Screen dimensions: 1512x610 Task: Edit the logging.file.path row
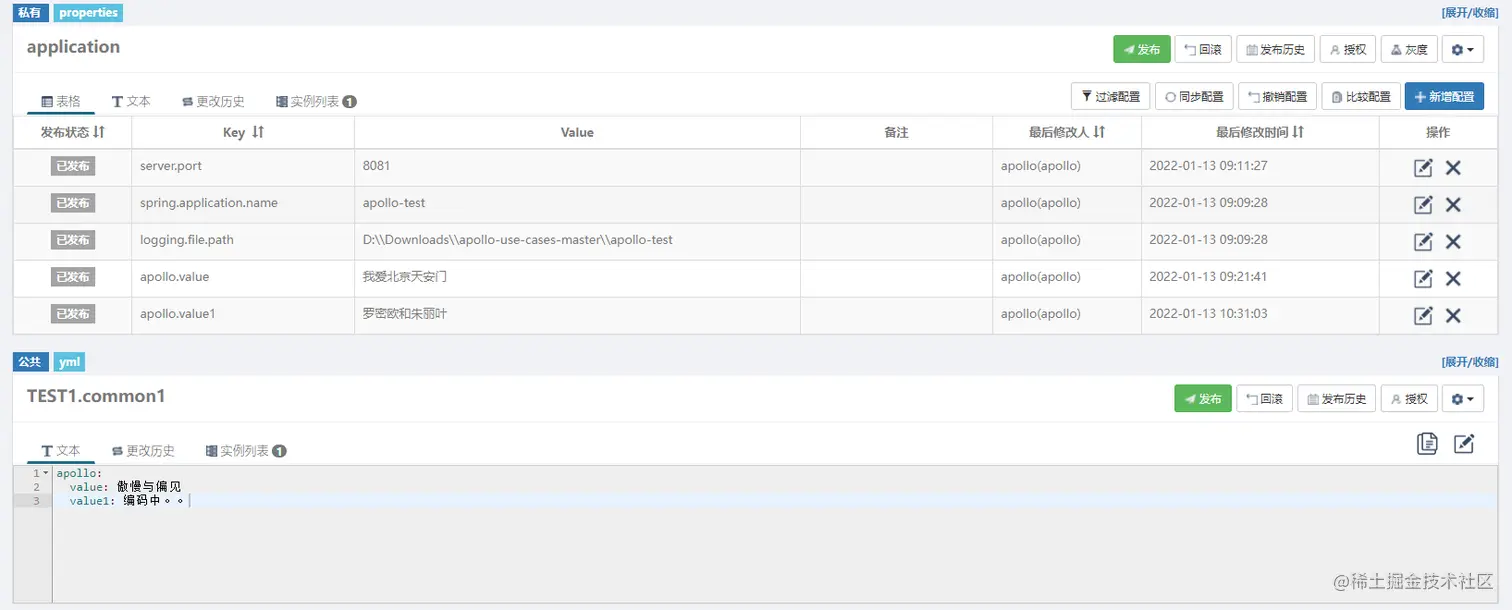(1423, 242)
